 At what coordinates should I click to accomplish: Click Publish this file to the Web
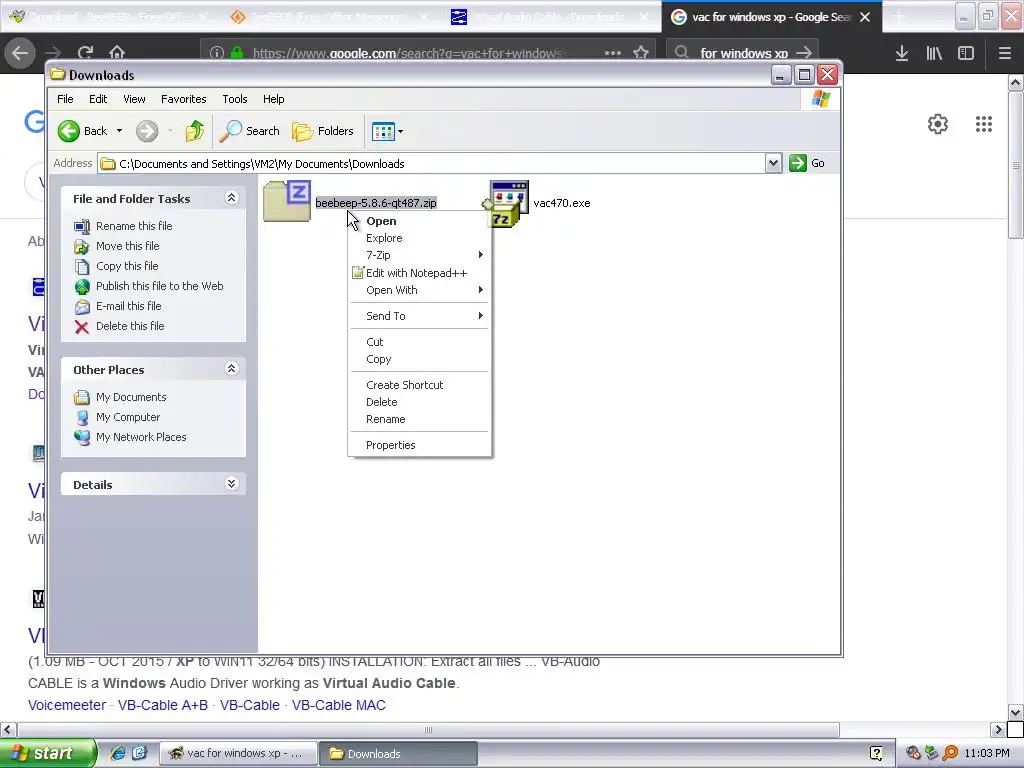click(x=149, y=286)
